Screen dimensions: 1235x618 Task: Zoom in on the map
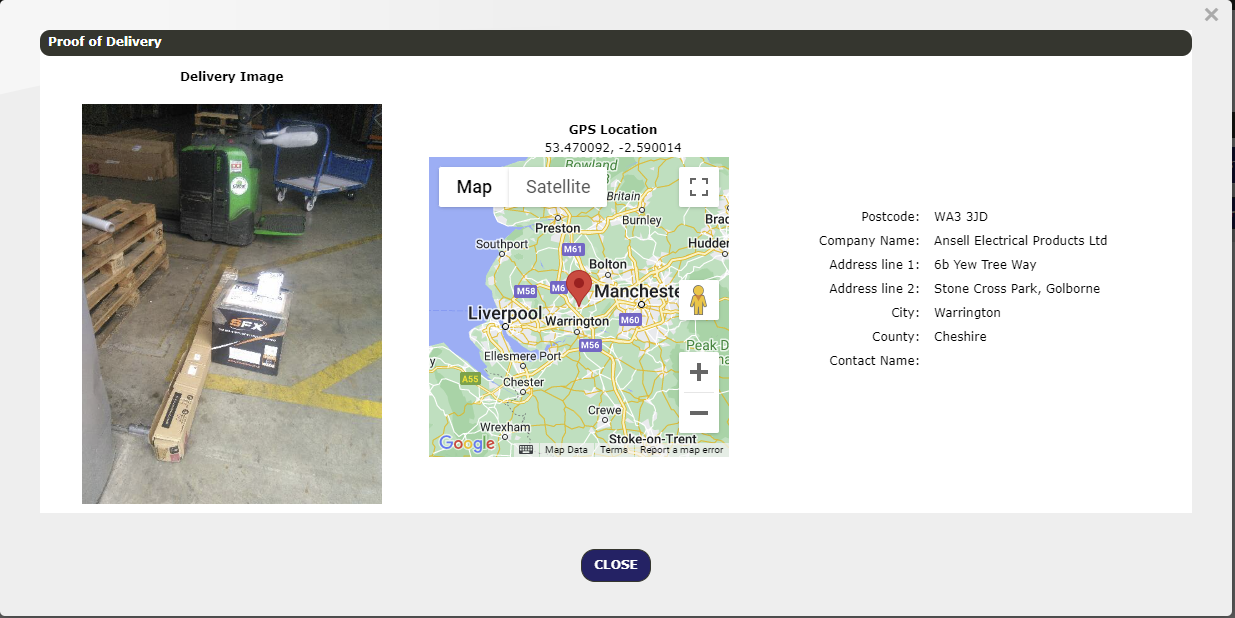[698, 372]
